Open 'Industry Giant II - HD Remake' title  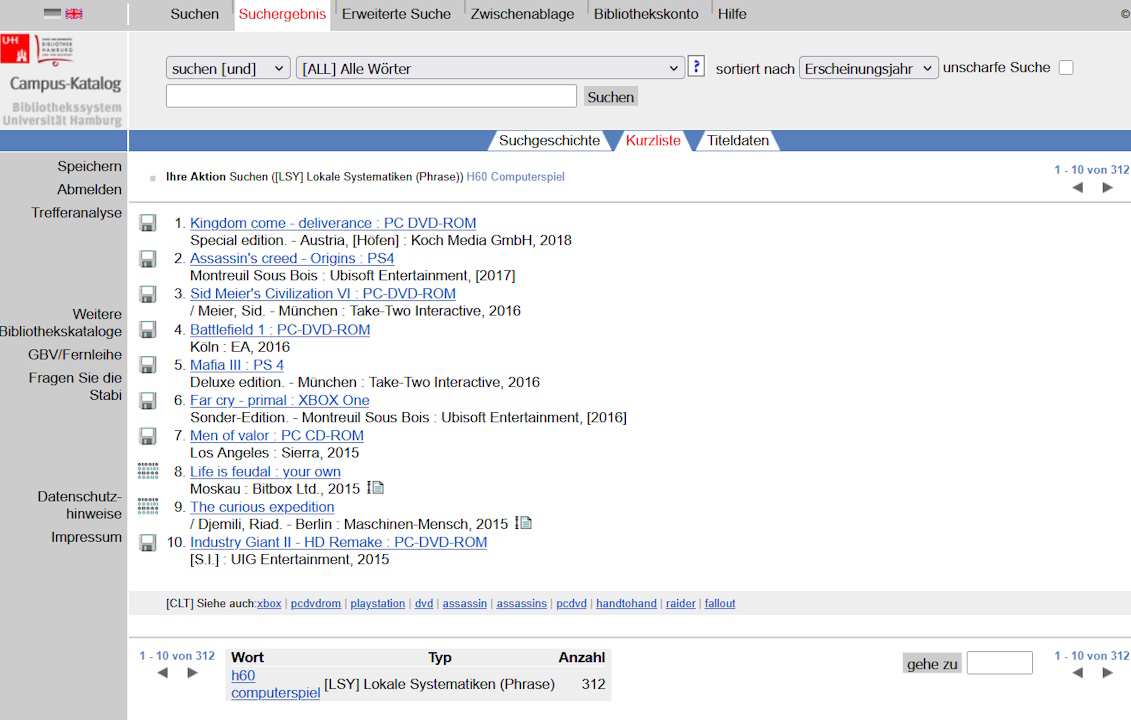[338, 543]
